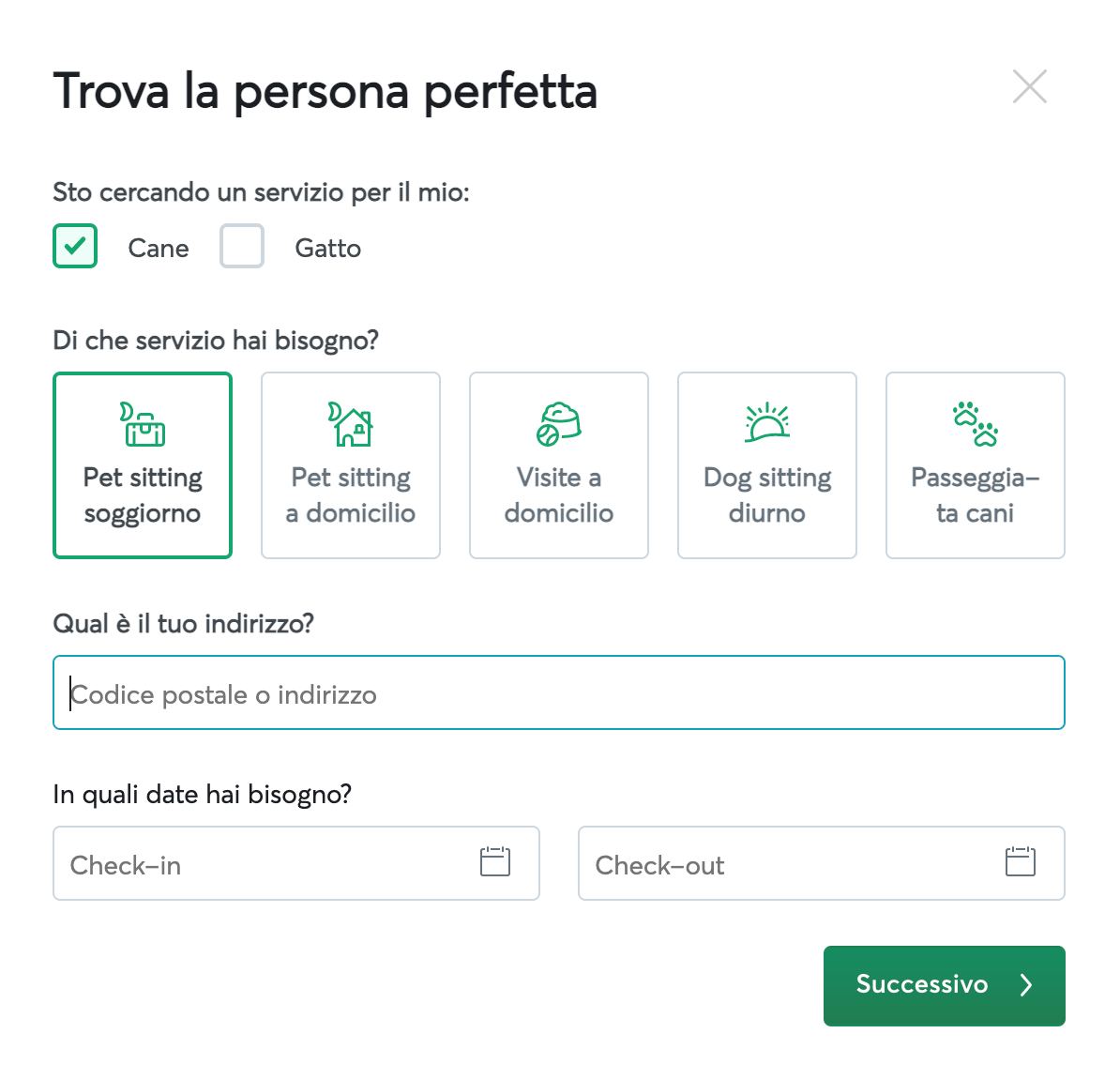Image resolution: width=1120 pixels, height=1079 pixels.
Task: Select the Visite a domicilio service card
Action: pyautogui.click(x=558, y=465)
